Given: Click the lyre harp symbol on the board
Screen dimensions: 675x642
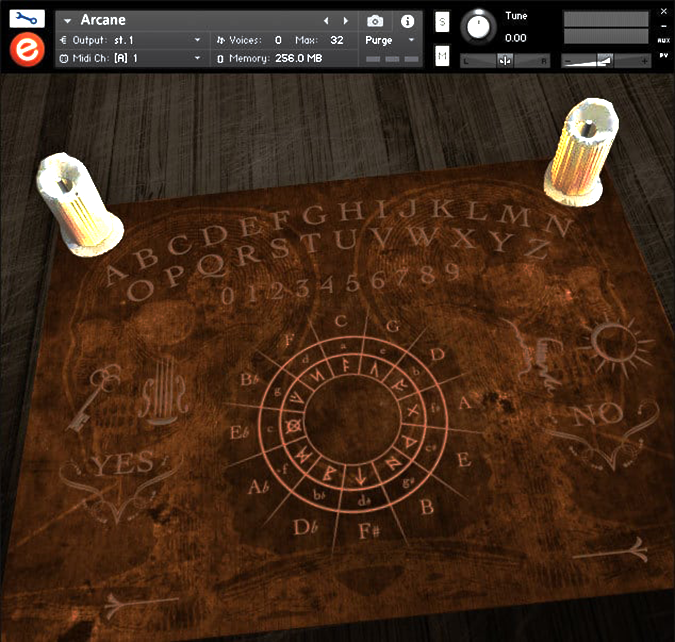Looking at the screenshot, I should click(x=165, y=393).
